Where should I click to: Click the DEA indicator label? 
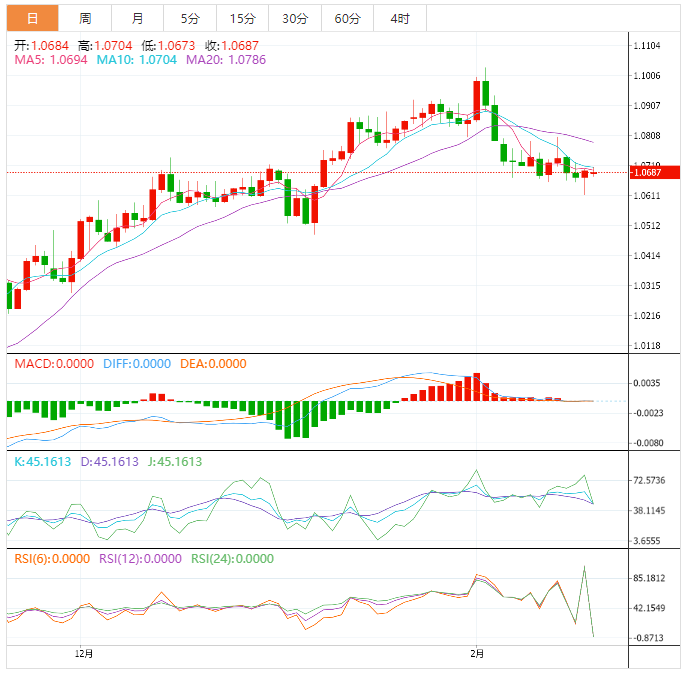coord(212,364)
